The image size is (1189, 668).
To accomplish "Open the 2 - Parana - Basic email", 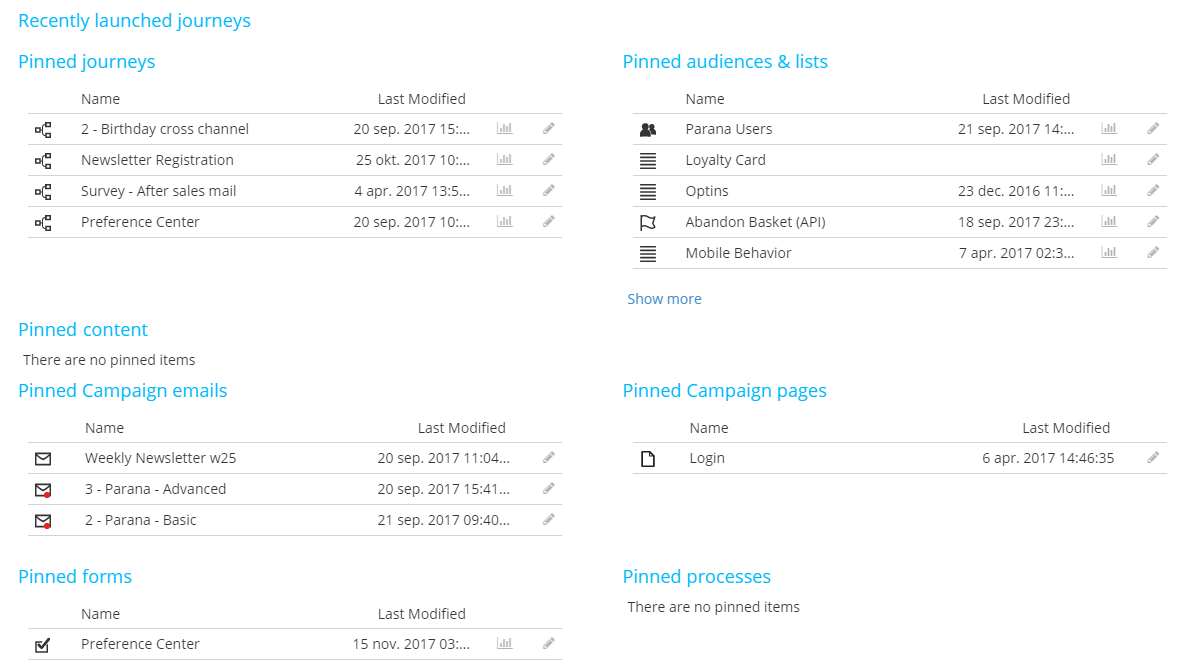I will (140, 520).
